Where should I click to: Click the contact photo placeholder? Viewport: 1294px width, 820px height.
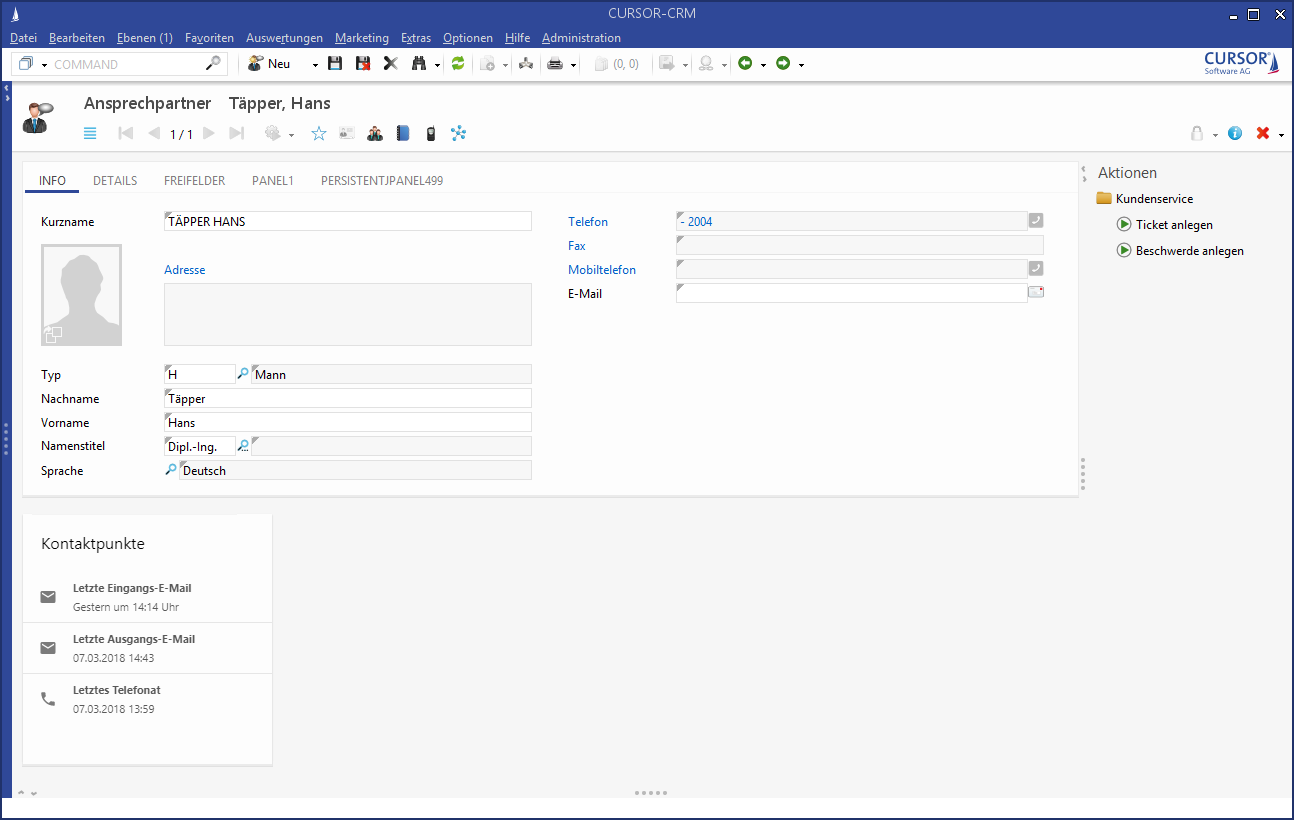81,295
